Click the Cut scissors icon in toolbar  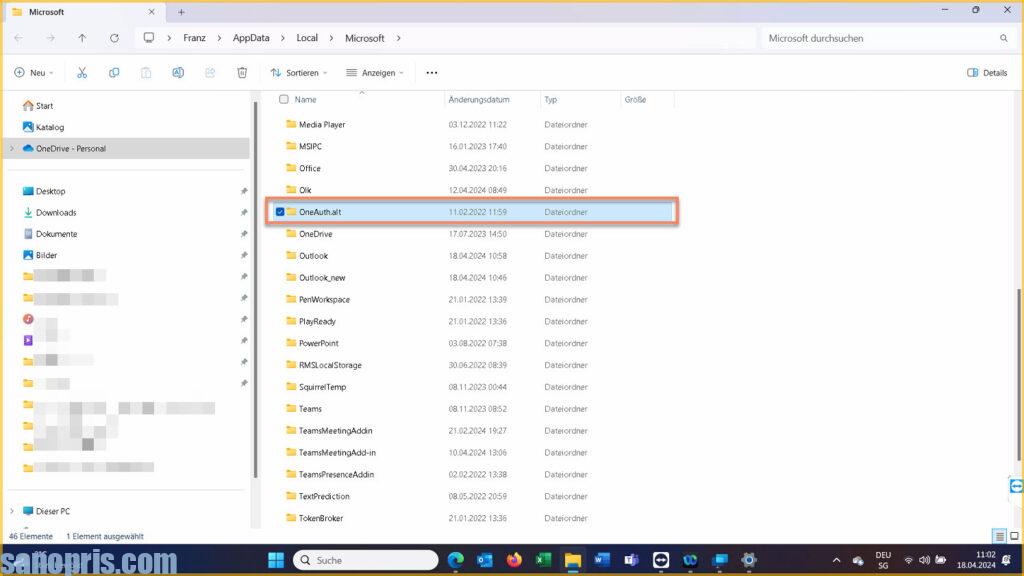click(82, 73)
